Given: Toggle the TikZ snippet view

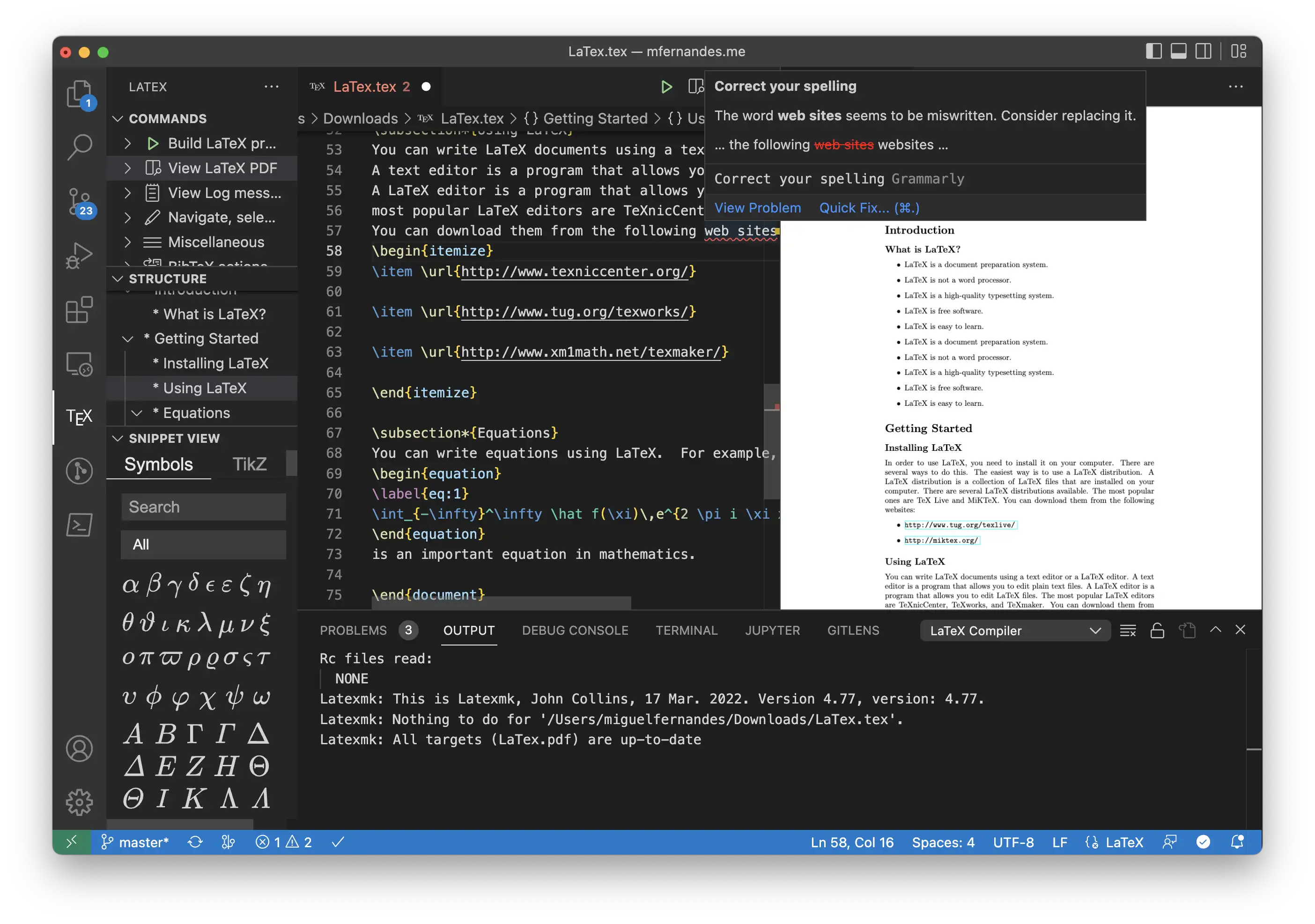Looking at the screenshot, I should point(249,464).
